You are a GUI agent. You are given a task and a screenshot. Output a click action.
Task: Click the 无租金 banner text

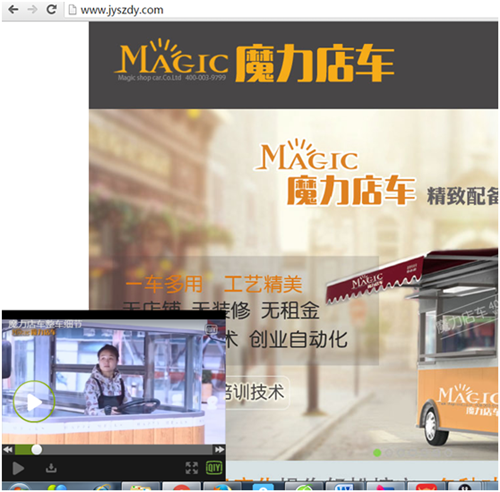click(x=290, y=311)
